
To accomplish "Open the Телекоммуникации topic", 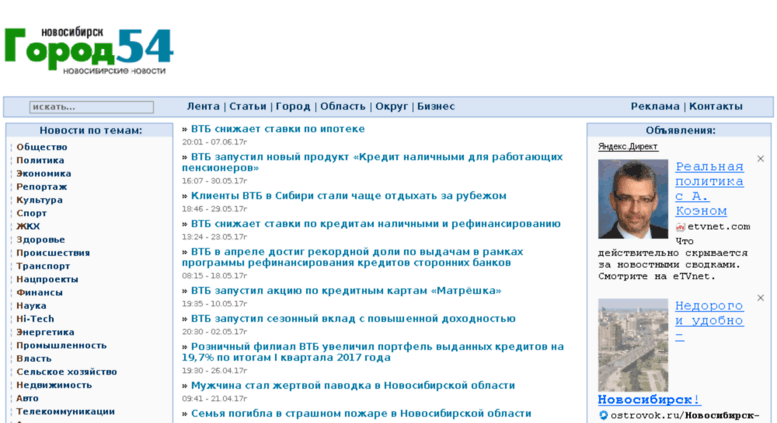I will pos(65,412).
